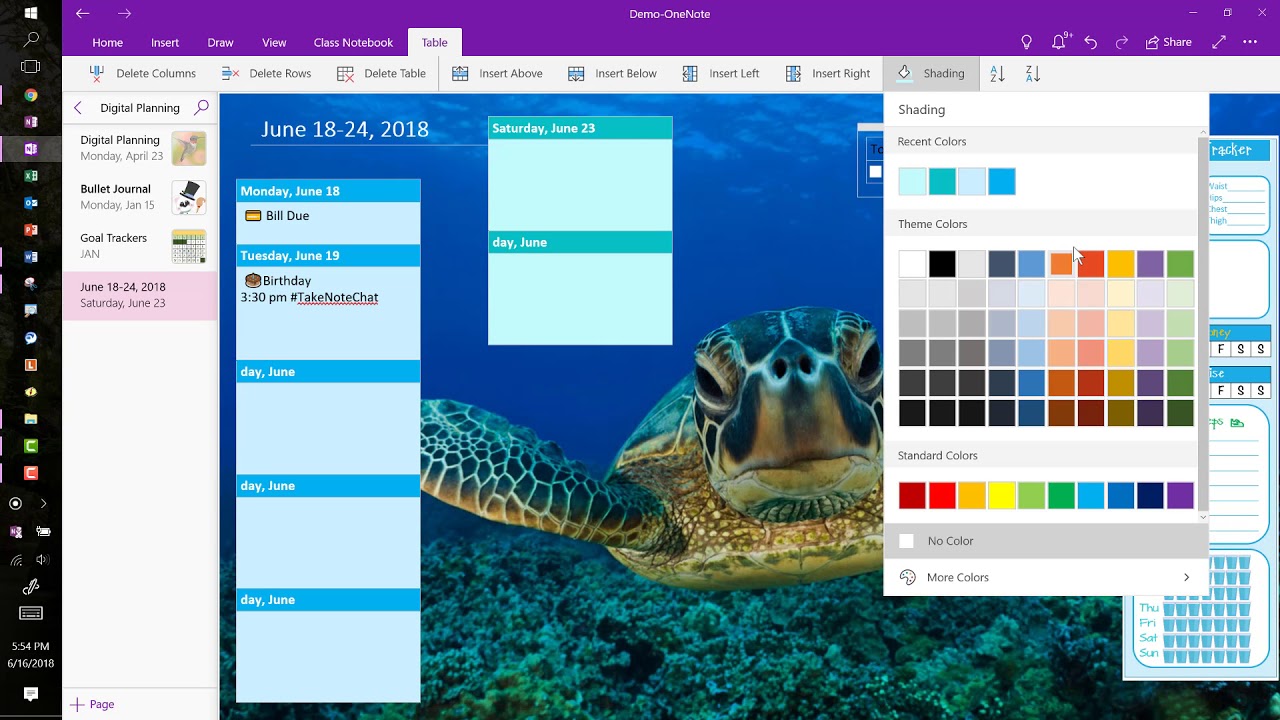Launch Chrome from the taskbar

31,95
